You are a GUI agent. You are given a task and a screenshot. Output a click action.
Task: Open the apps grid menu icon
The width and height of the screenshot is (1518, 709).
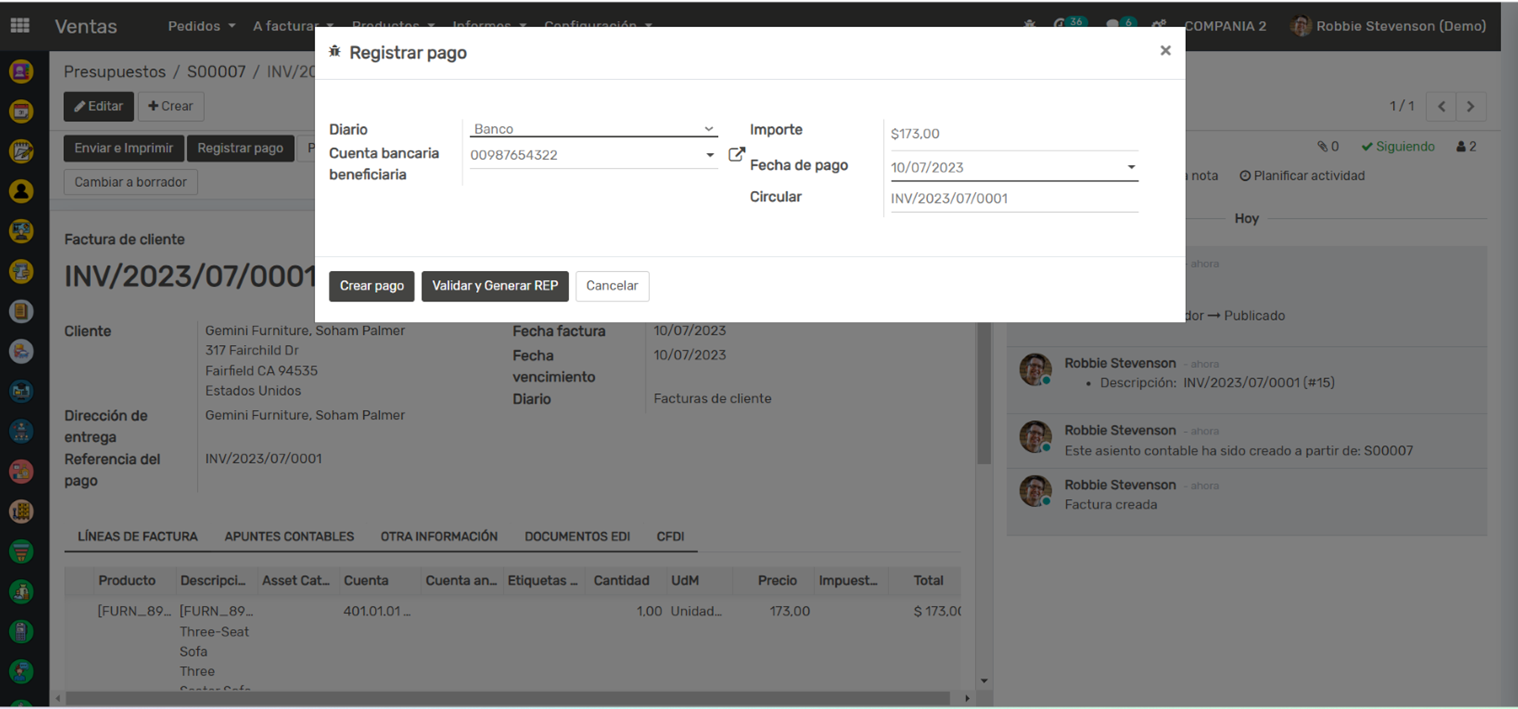20,26
